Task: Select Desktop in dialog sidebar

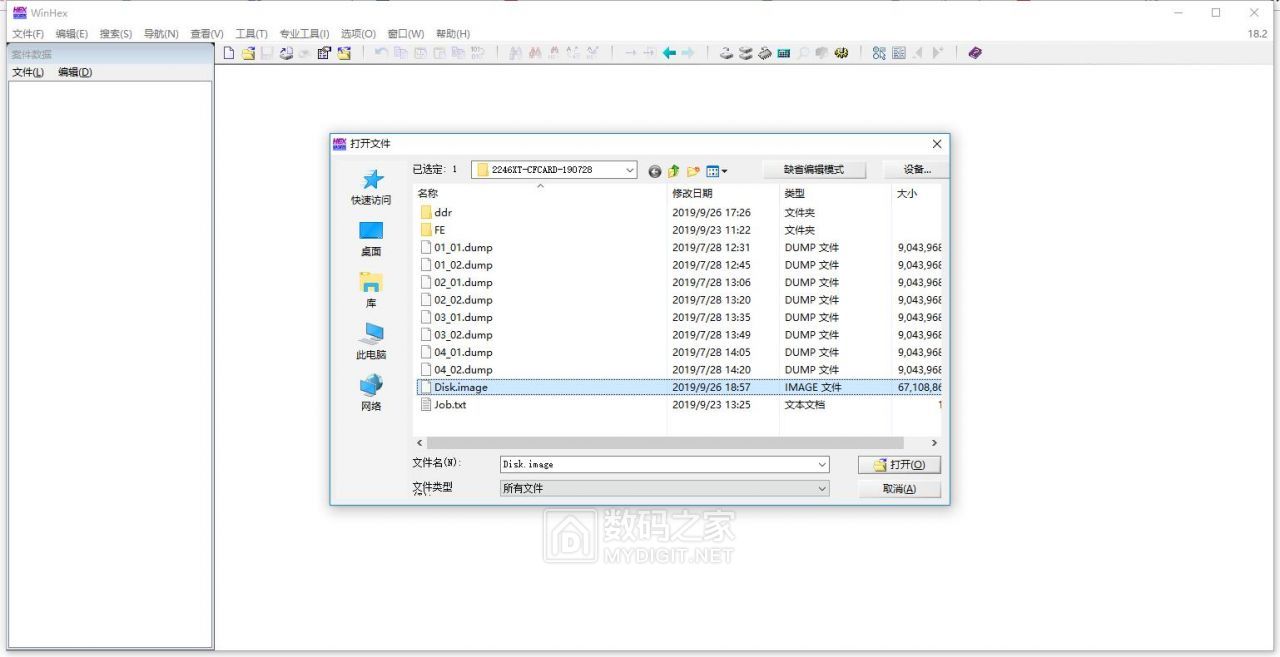Action: [371, 239]
